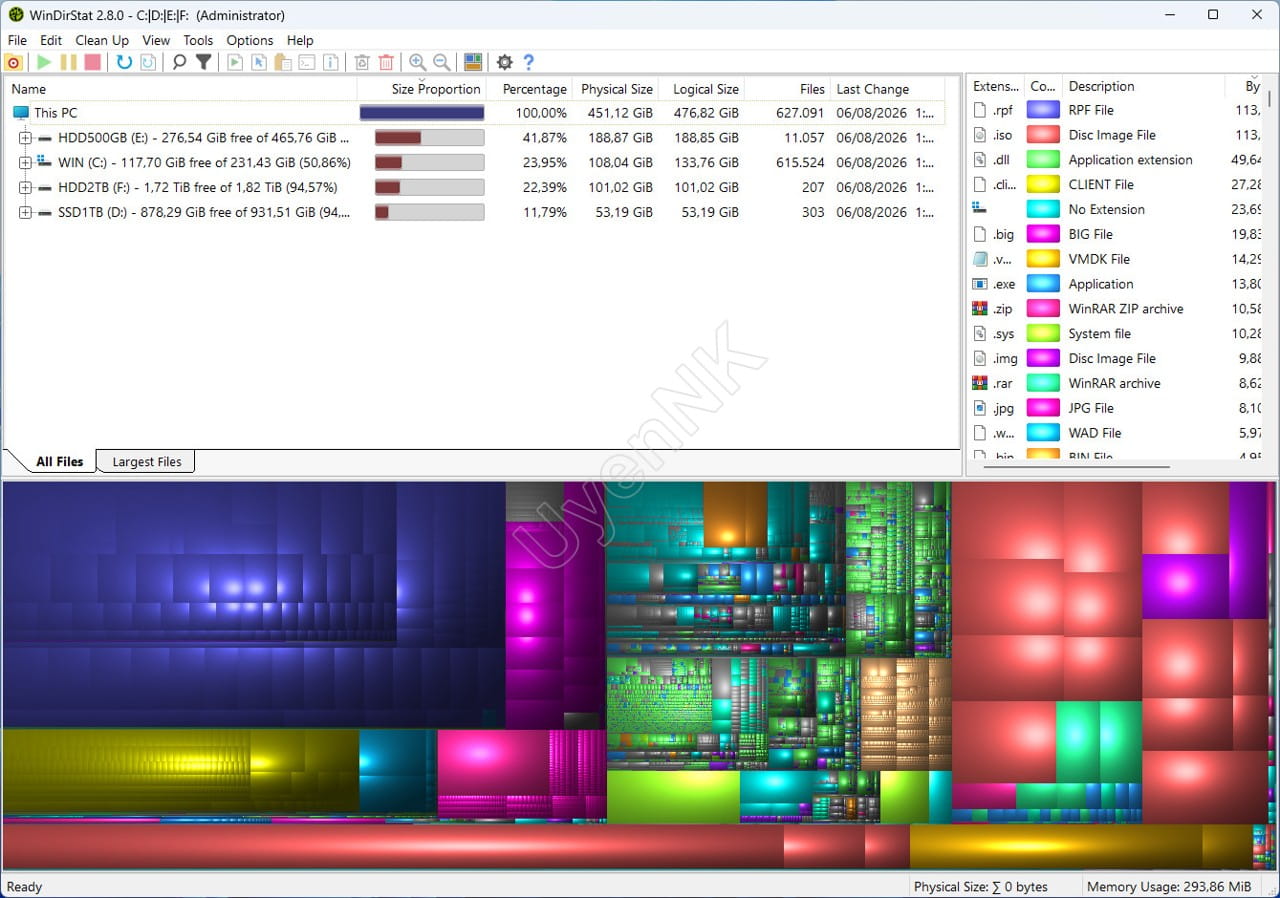
Task: Expand the HDD500GB (E:) drive node
Action: [x=25, y=138]
